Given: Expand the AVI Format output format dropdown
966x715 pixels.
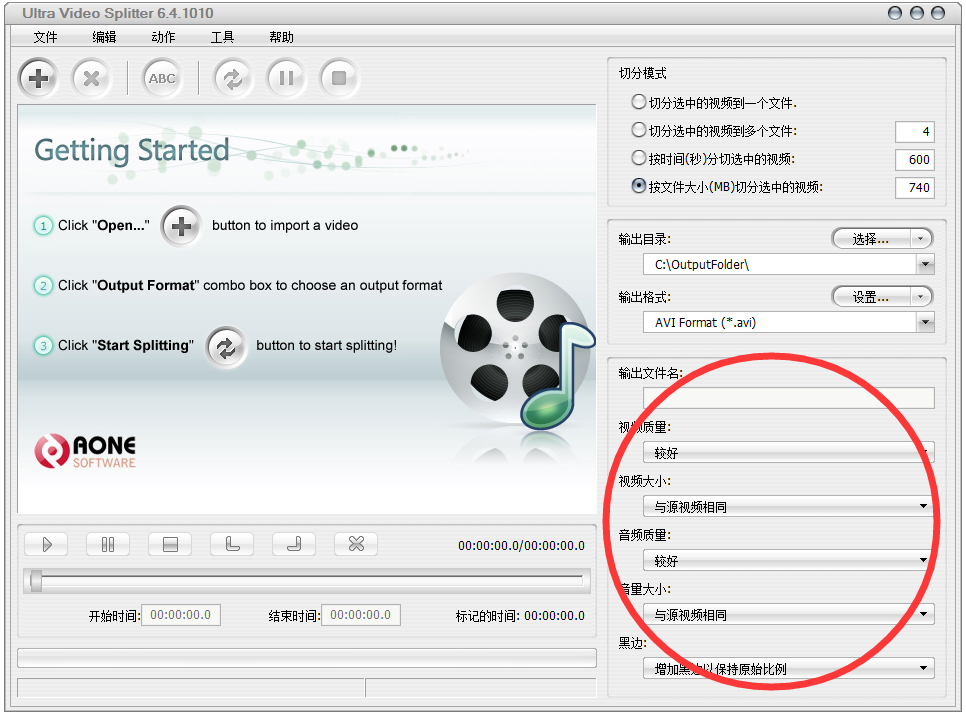Looking at the screenshot, I should pos(925,323).
